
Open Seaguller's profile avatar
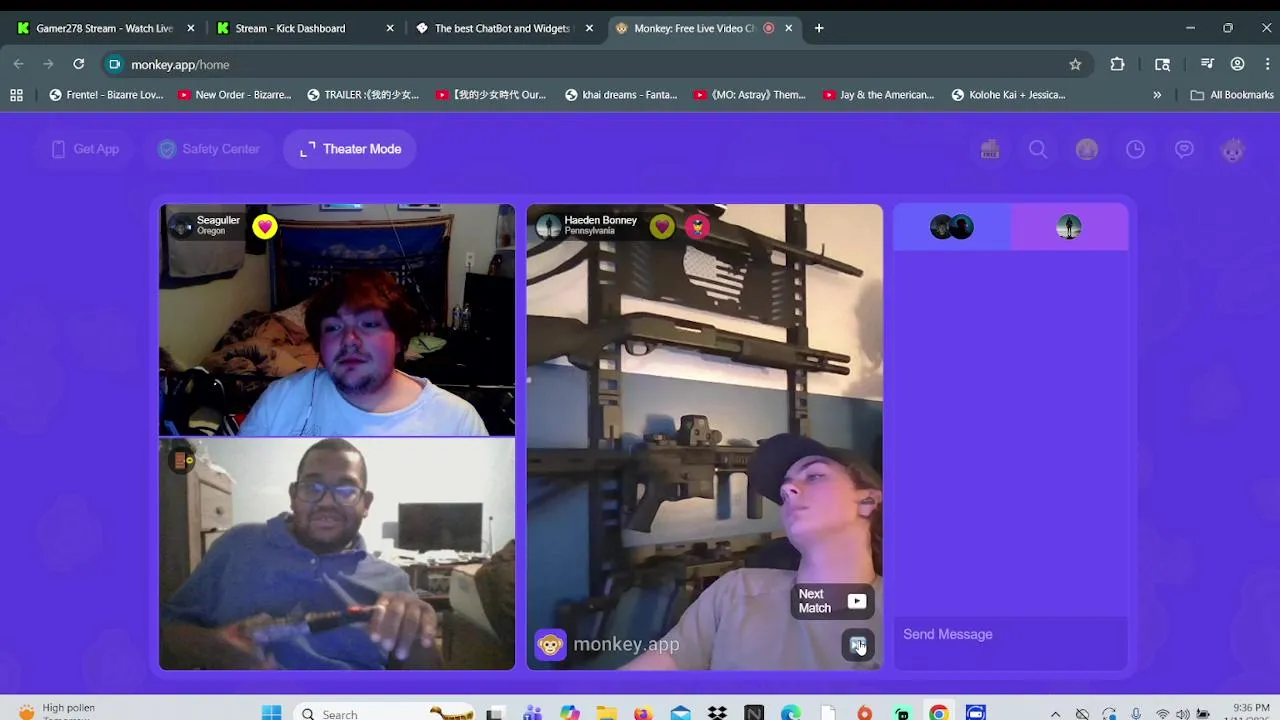click(181, 227)
